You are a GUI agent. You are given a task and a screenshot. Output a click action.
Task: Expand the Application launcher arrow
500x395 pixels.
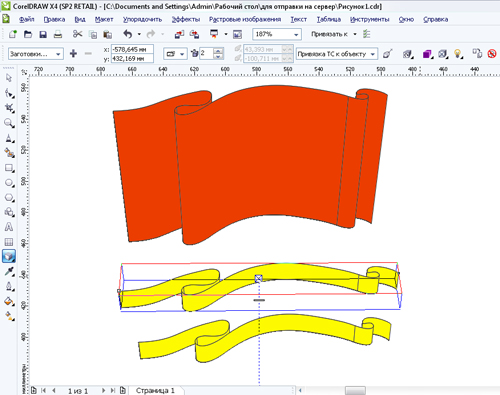[x=226, y=34]
